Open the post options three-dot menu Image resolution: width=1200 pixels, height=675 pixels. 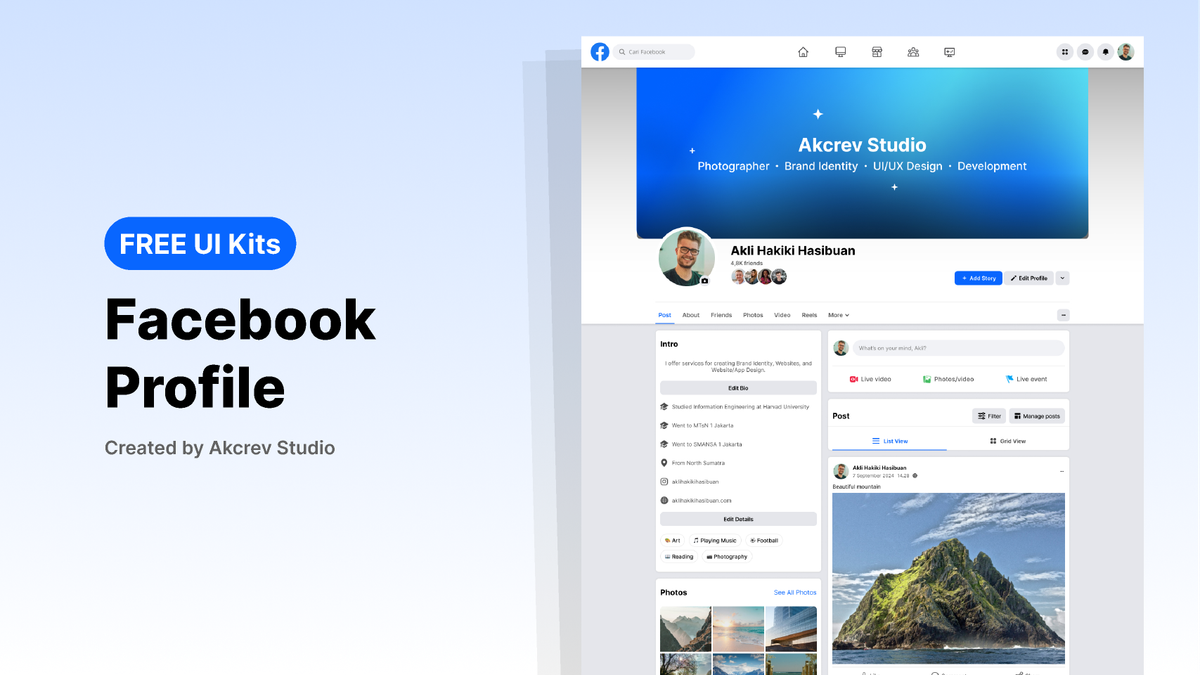1061,471
